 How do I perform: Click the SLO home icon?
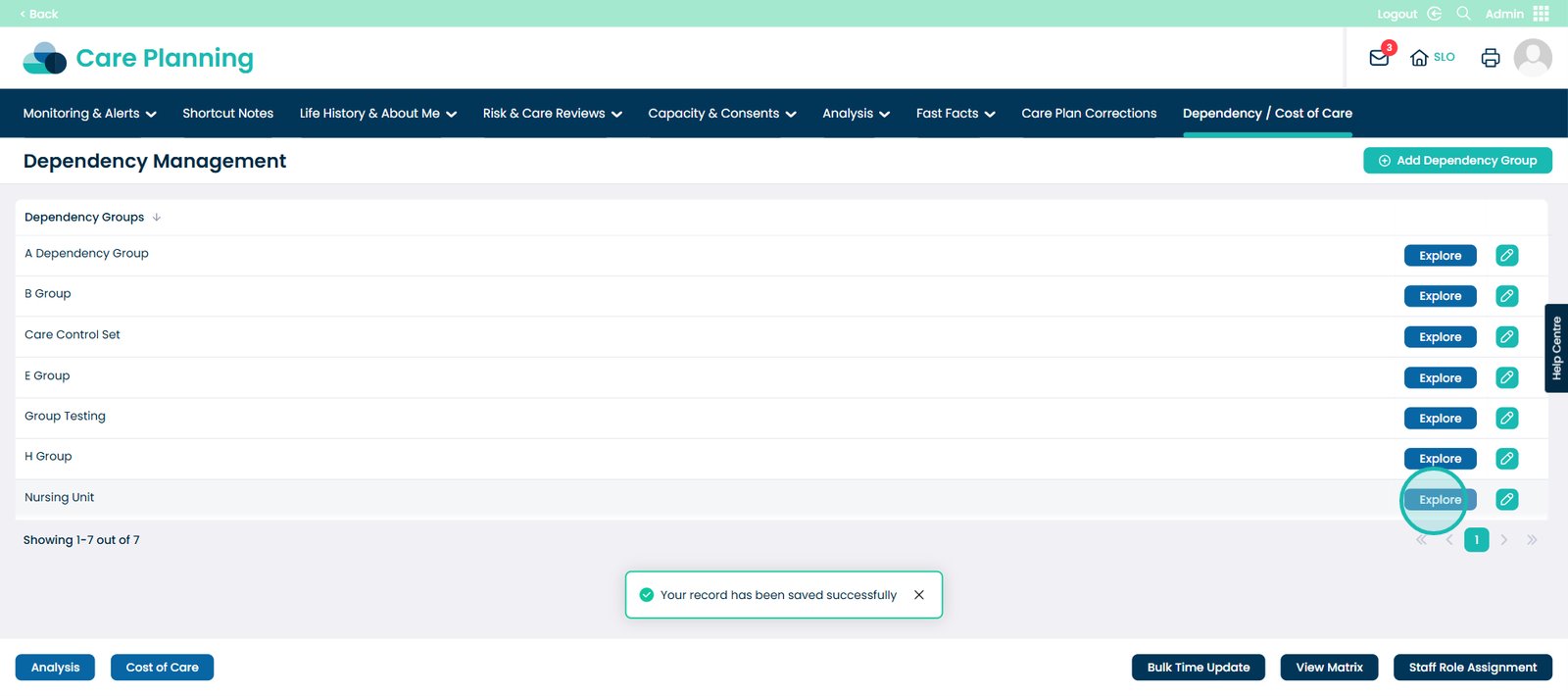click(1419, 58)
